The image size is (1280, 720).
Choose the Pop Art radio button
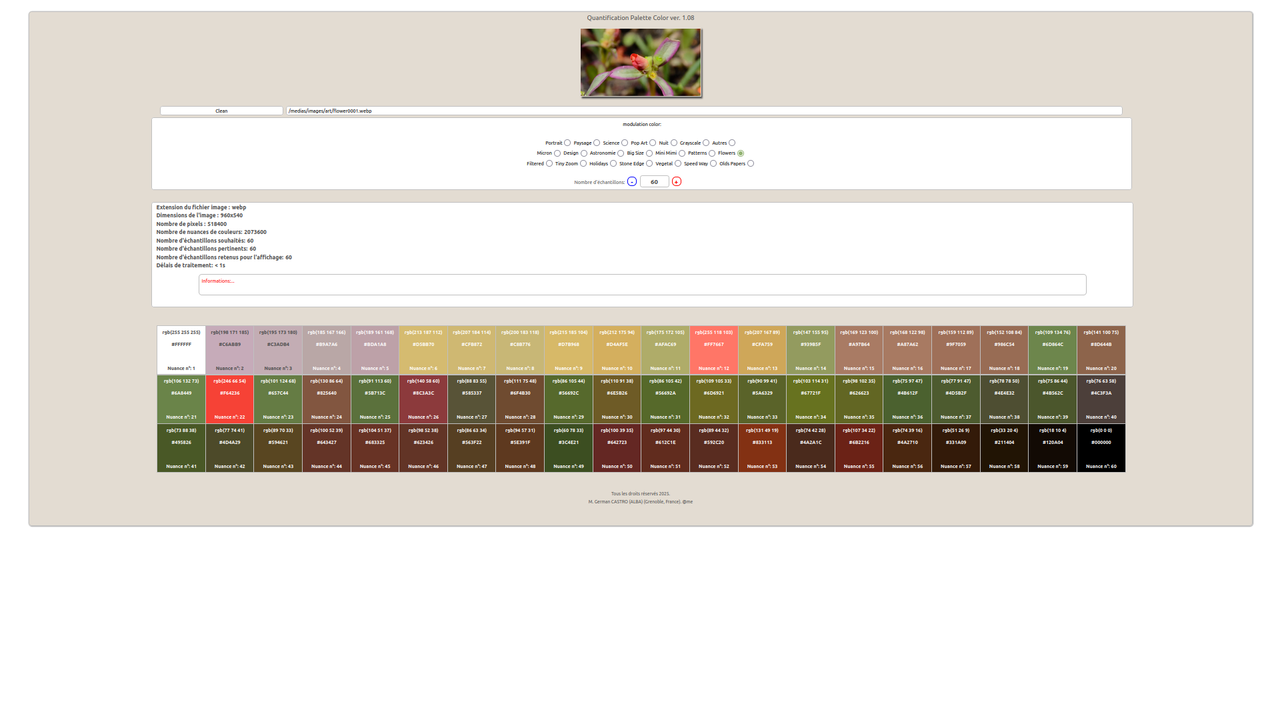click(653, 143)
